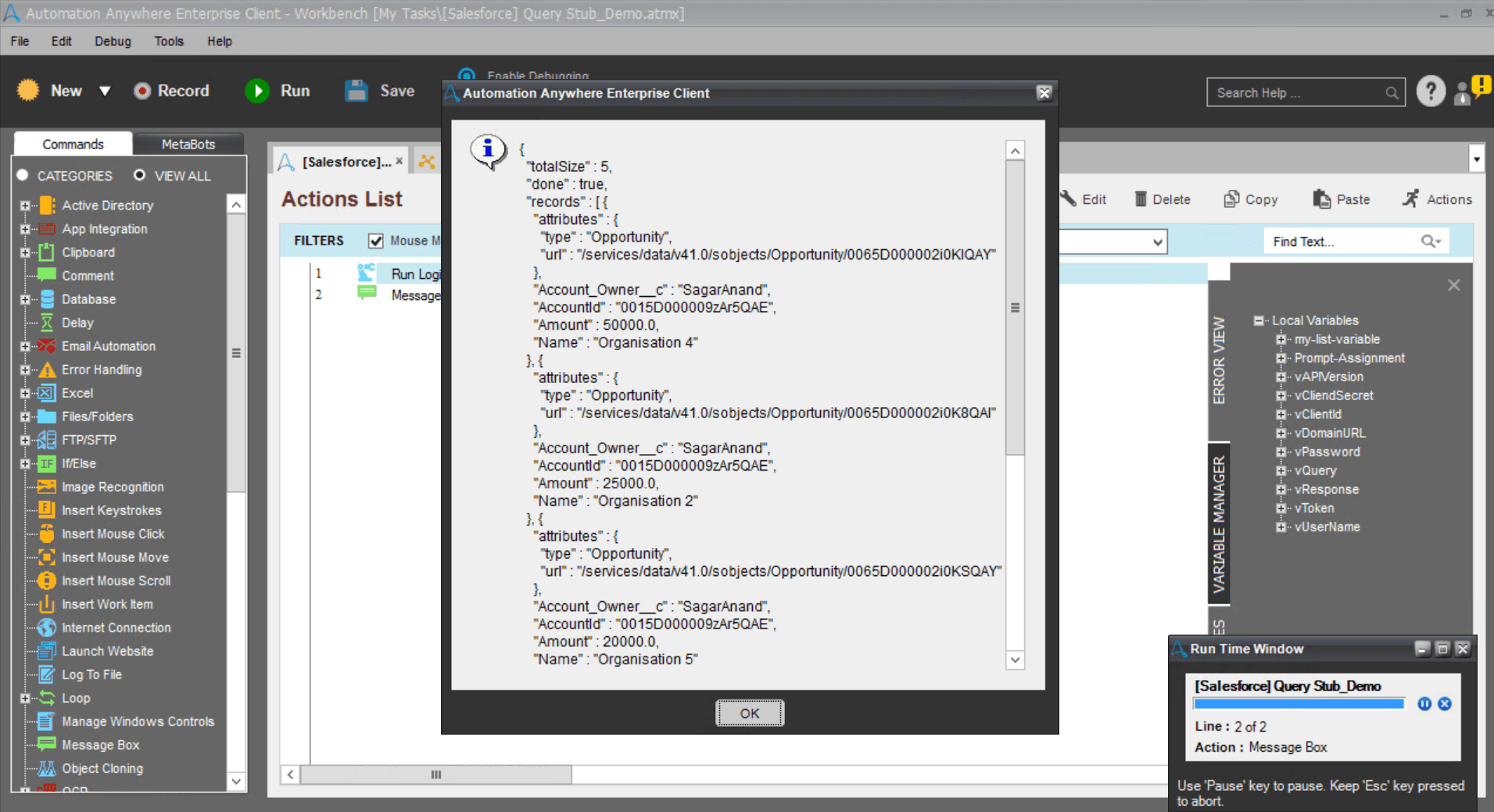Pause the running task in Run Time Window
Screen dimensions: 1494x812
[1424, 704]
